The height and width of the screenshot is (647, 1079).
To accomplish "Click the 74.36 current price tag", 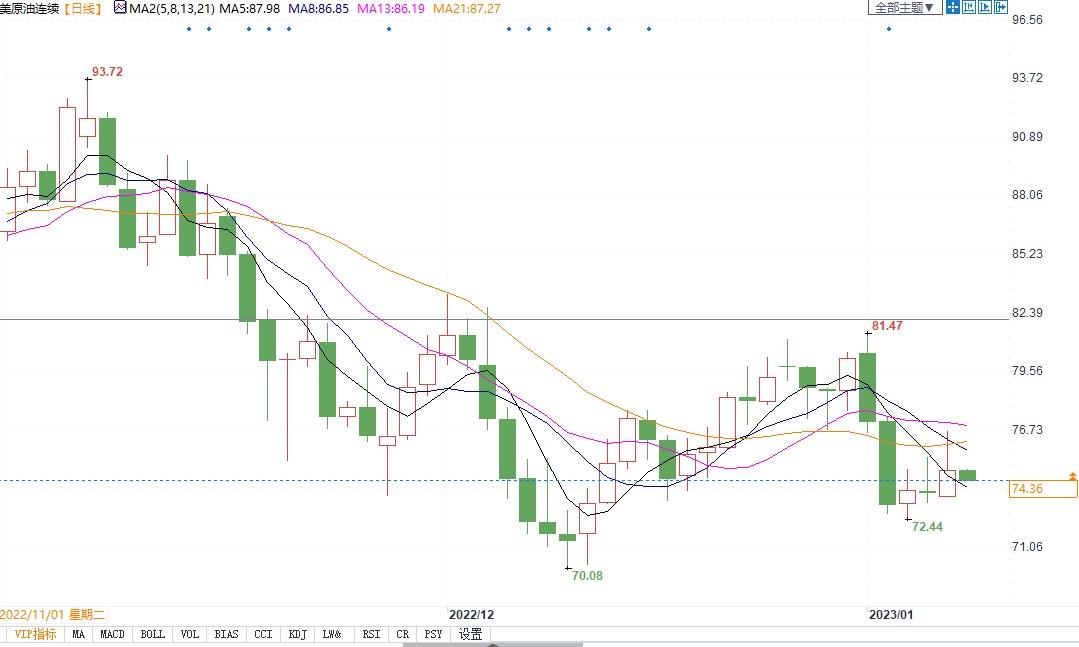I will [1043, 489].
